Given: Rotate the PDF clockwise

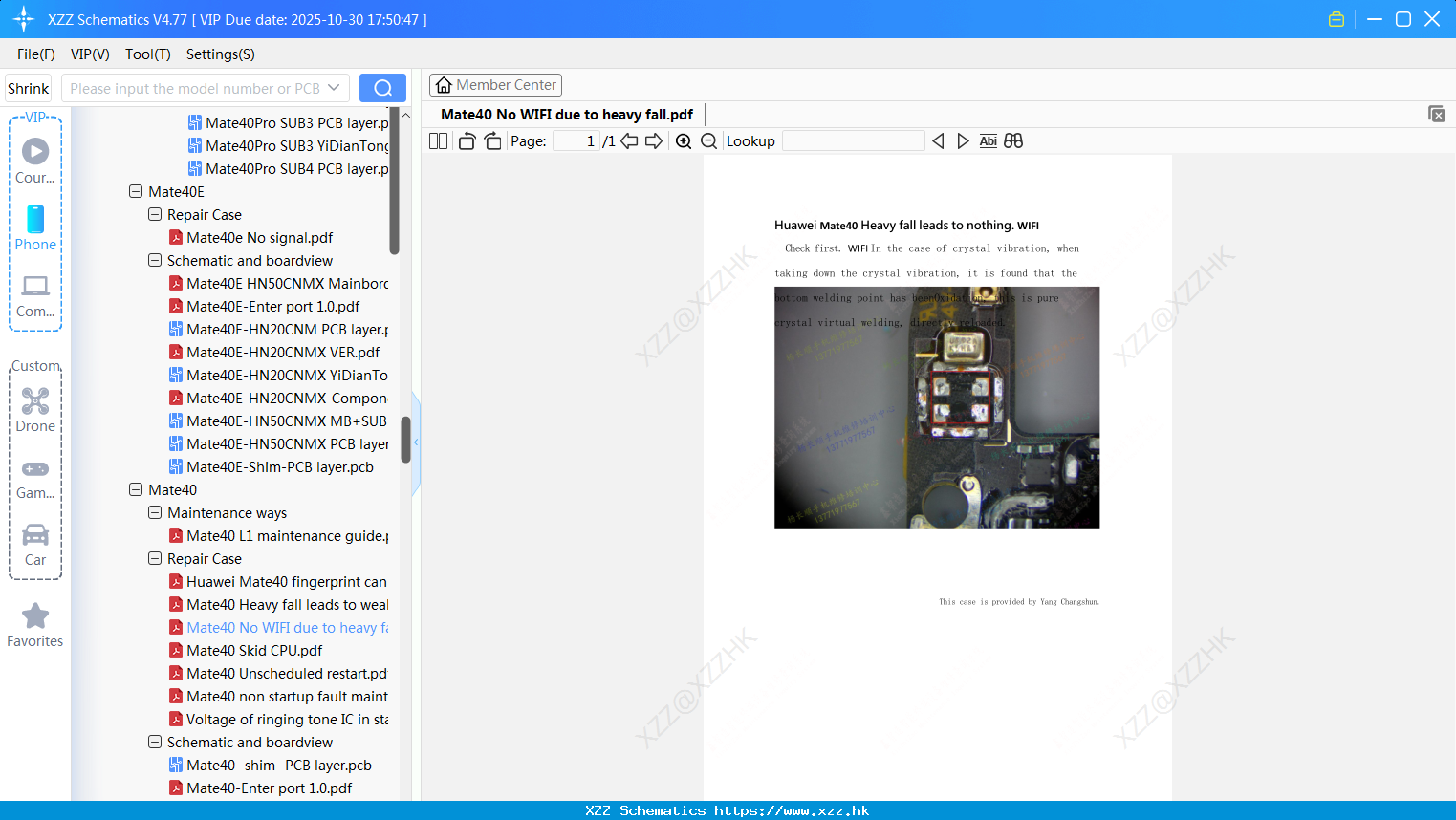Looking at the screenshot, I should pos(492,141).
